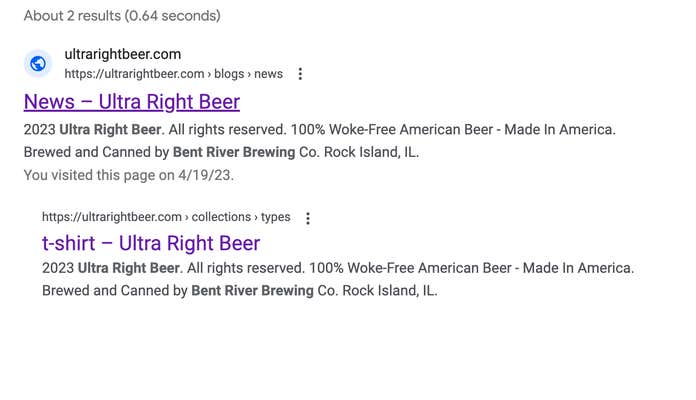This screenshot has height=400, width=696.
Task: Open the three-dot menu beside the news URL
Action: click(301, 74)
